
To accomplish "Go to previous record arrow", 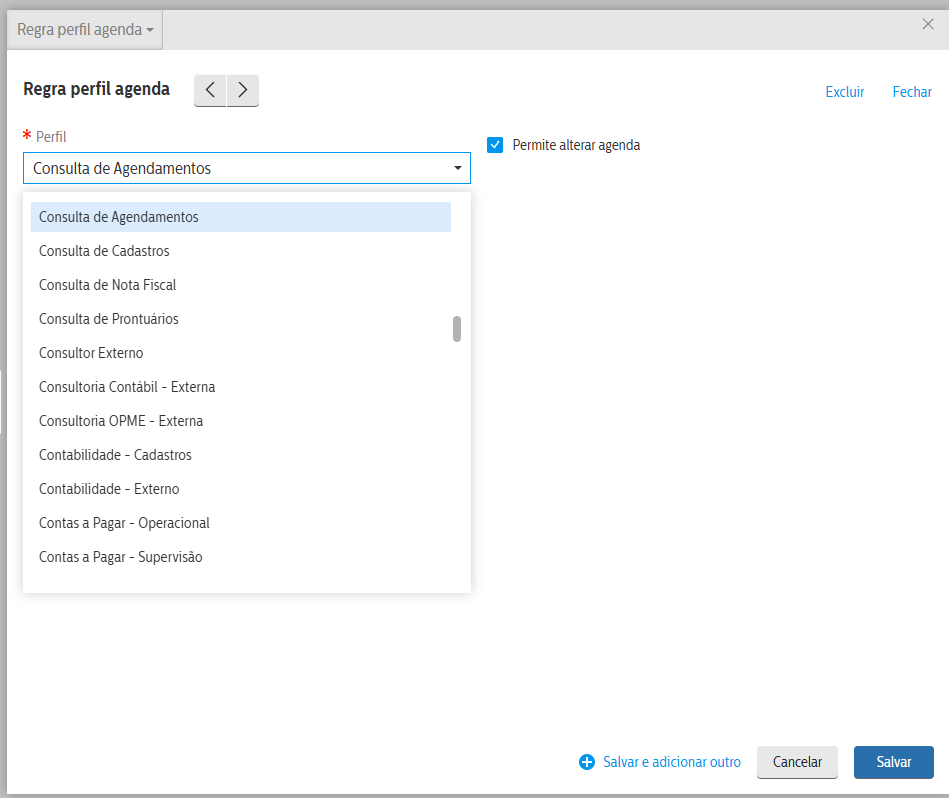I will 210,90.
